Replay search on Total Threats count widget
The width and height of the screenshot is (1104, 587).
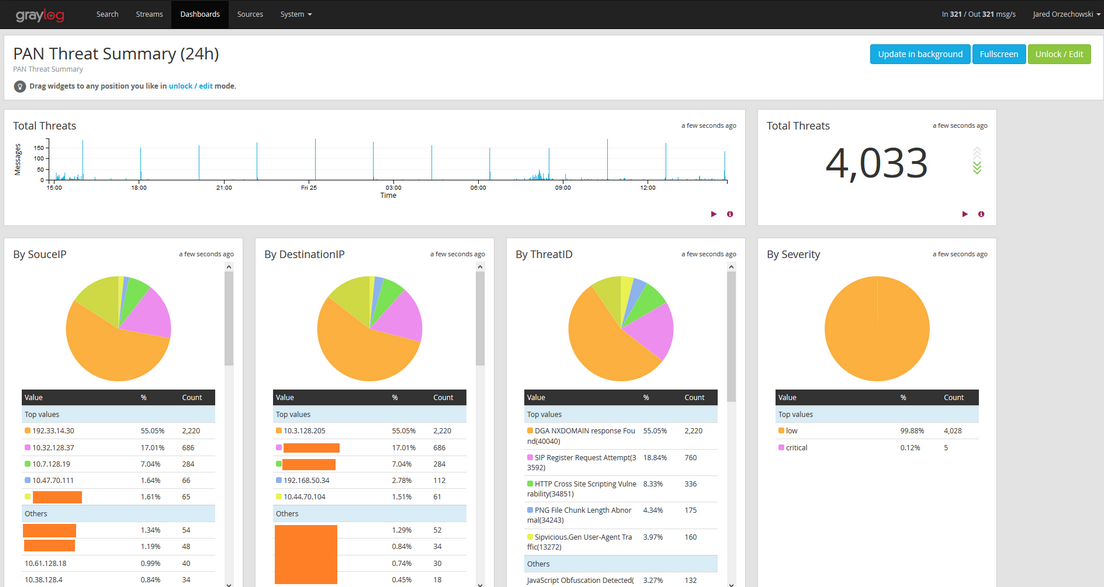[x=965, y=214]
